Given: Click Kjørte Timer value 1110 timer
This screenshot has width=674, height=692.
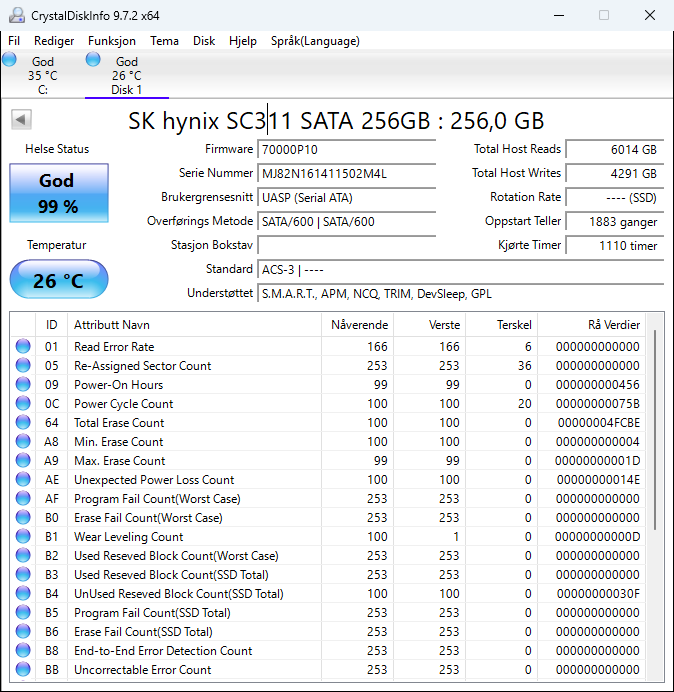Looking at the screenshot, I should pos(614,245).
